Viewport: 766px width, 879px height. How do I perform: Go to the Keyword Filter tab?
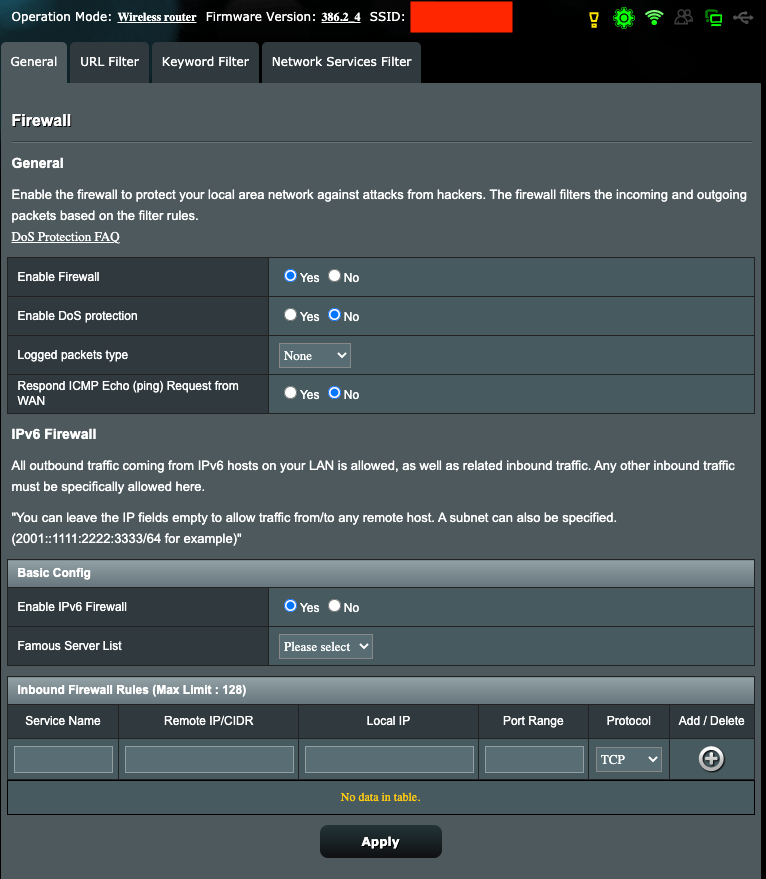205,62
